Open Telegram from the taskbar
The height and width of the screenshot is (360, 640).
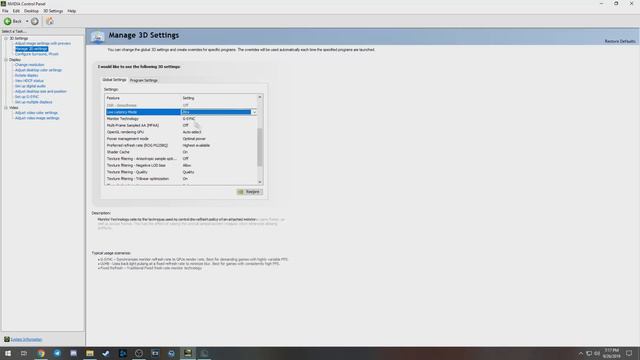[x=57, y=353]
